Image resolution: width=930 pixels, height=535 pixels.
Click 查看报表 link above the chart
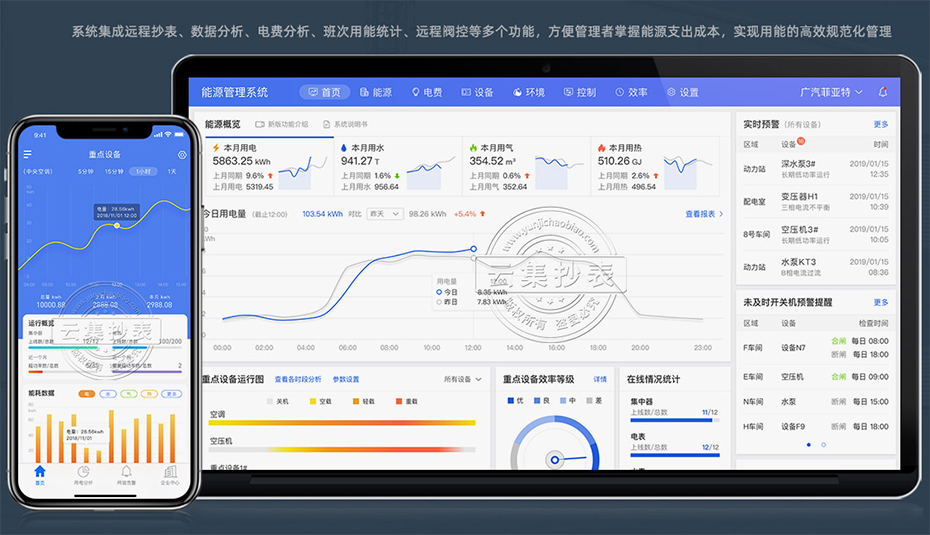[x=703, y=214]
